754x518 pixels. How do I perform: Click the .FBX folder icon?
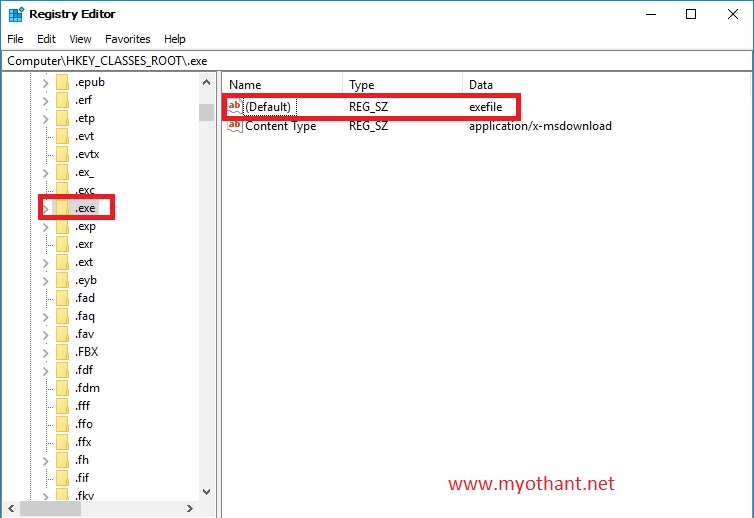[x=63, y=352]
